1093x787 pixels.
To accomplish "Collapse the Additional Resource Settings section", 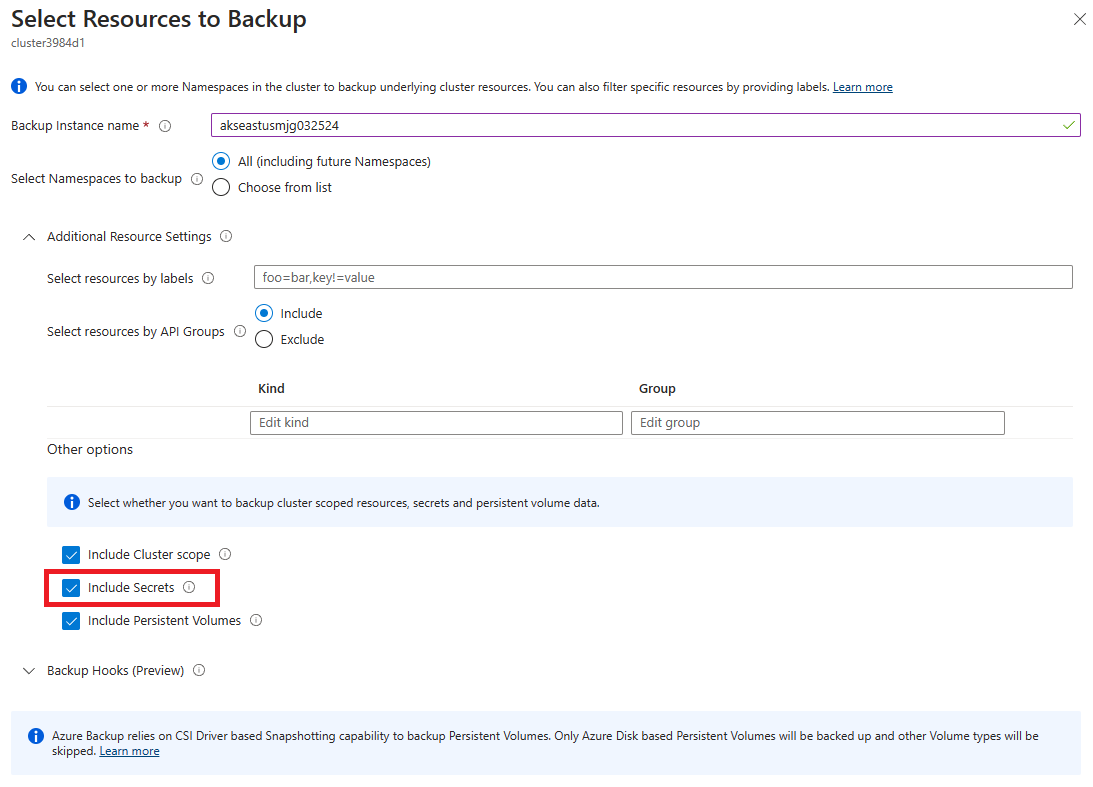I will tap(28, 236).
